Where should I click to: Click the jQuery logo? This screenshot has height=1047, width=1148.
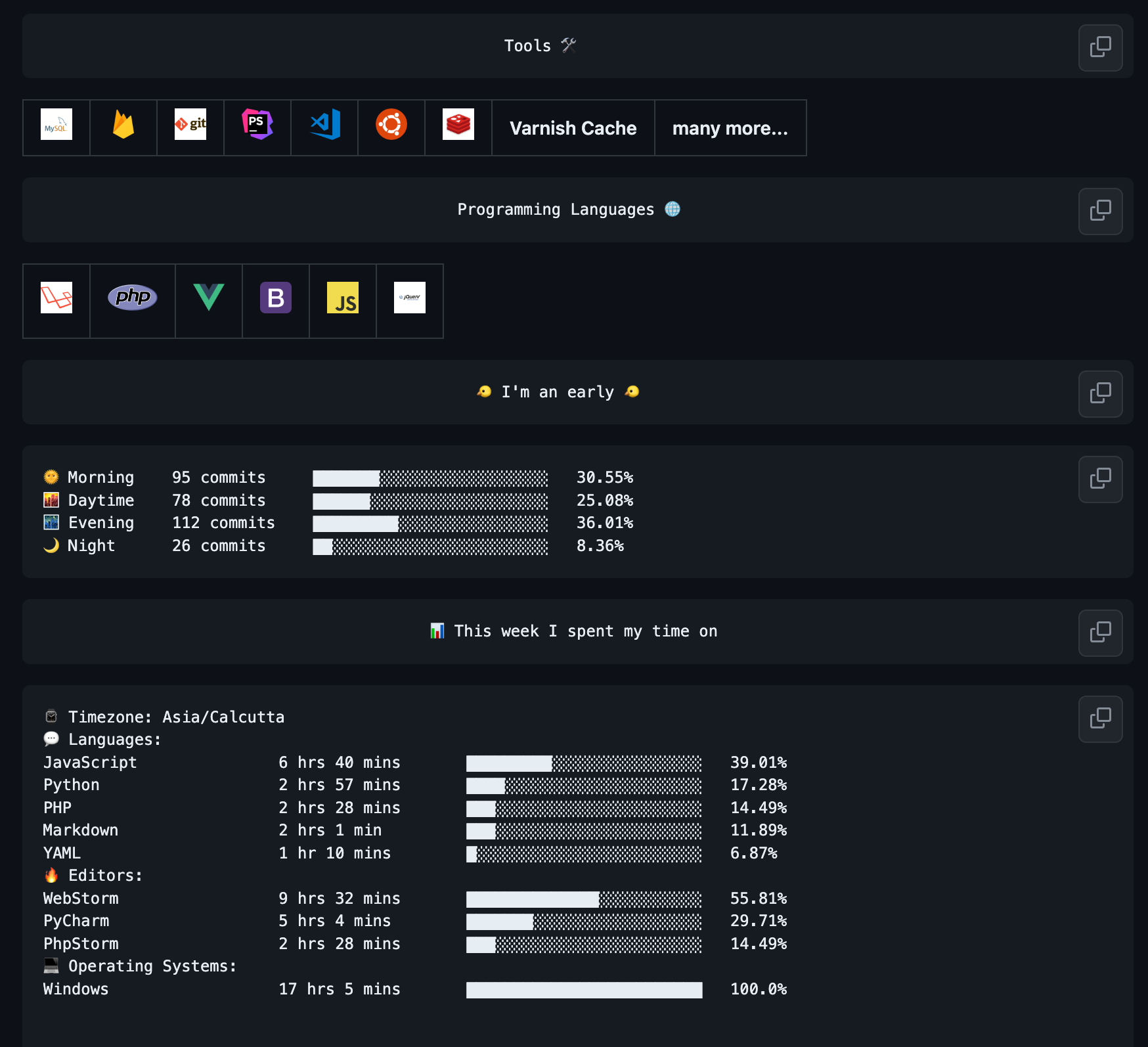coord(410,298)
